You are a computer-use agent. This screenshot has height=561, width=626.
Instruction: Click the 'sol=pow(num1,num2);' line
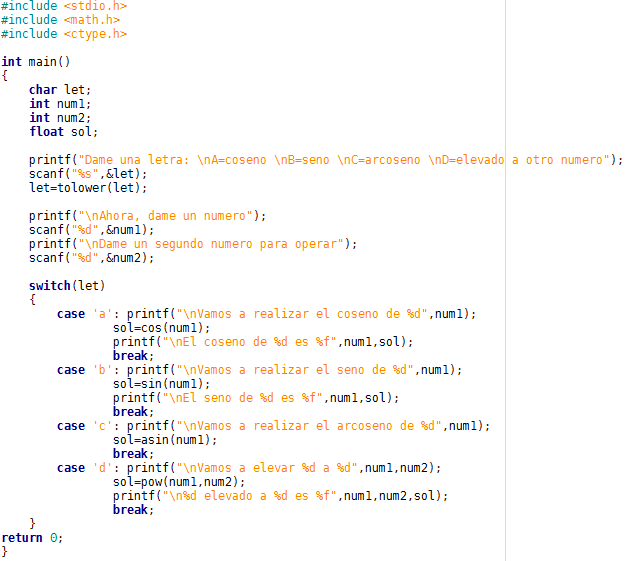179,482
